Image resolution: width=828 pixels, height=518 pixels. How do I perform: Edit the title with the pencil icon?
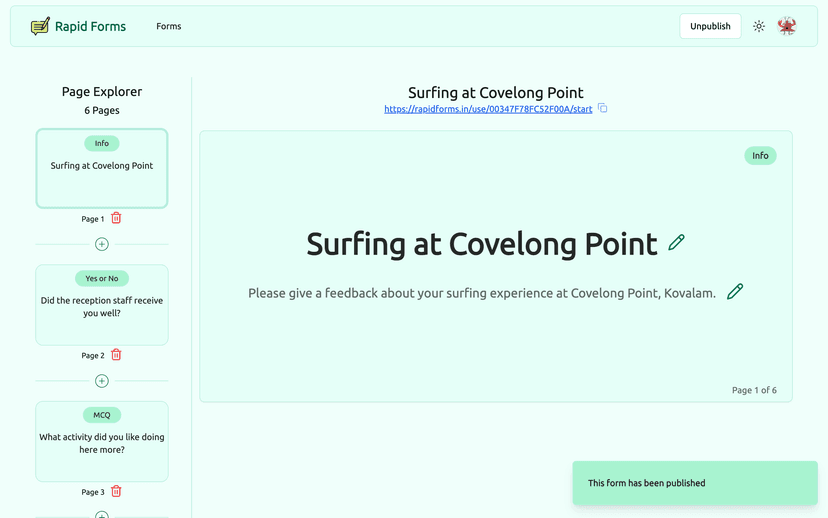tap(677, 242)
